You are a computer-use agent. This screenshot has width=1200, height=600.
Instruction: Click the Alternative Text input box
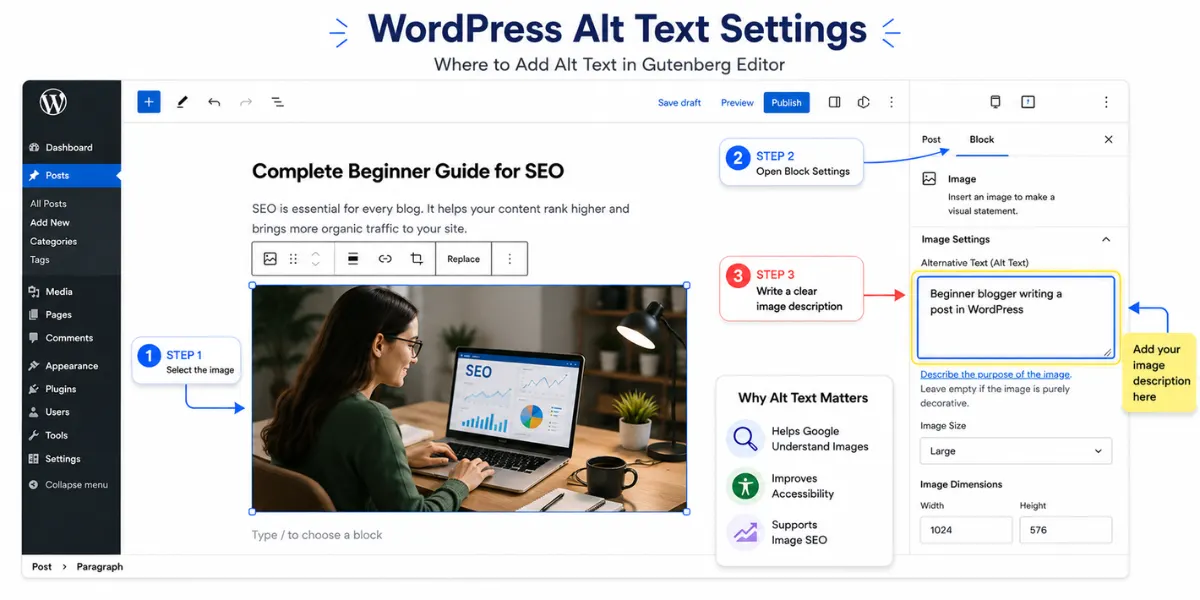click(1016, 317)
